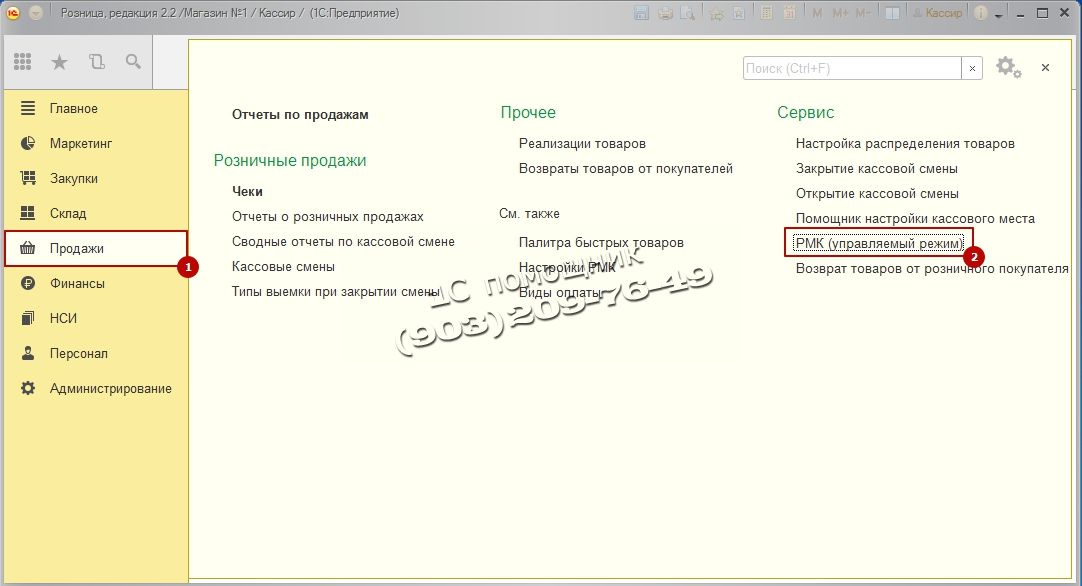
Task: Open Favorites star icon
Action: [x=60, y=62]
